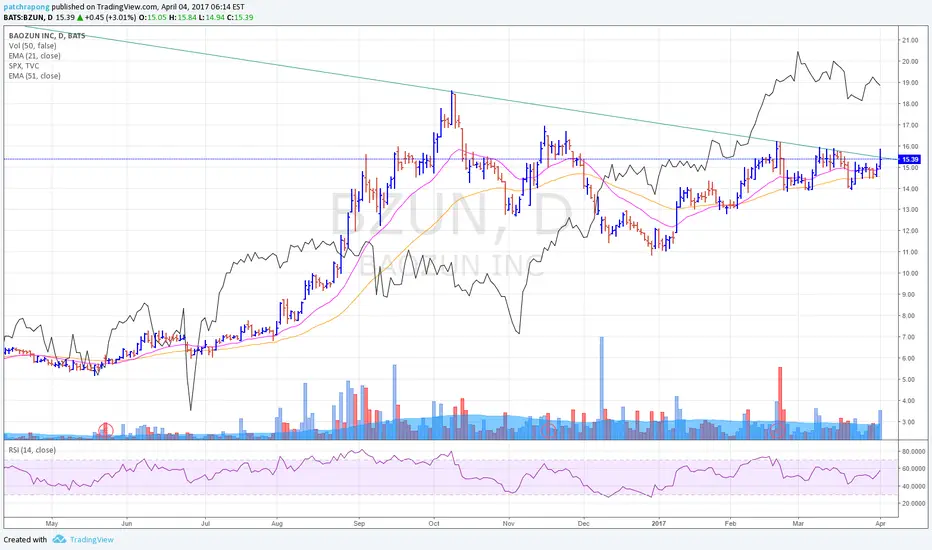Select the RSI (14, close) pane label
This screenshot has height=550, width=932.
click(x=32, y=450)
